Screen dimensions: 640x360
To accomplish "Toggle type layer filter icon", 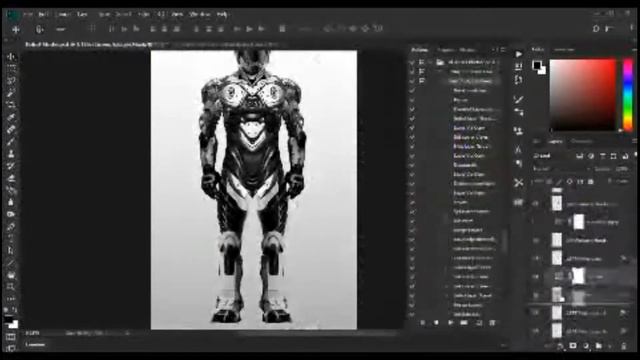I will pos(602,156).
